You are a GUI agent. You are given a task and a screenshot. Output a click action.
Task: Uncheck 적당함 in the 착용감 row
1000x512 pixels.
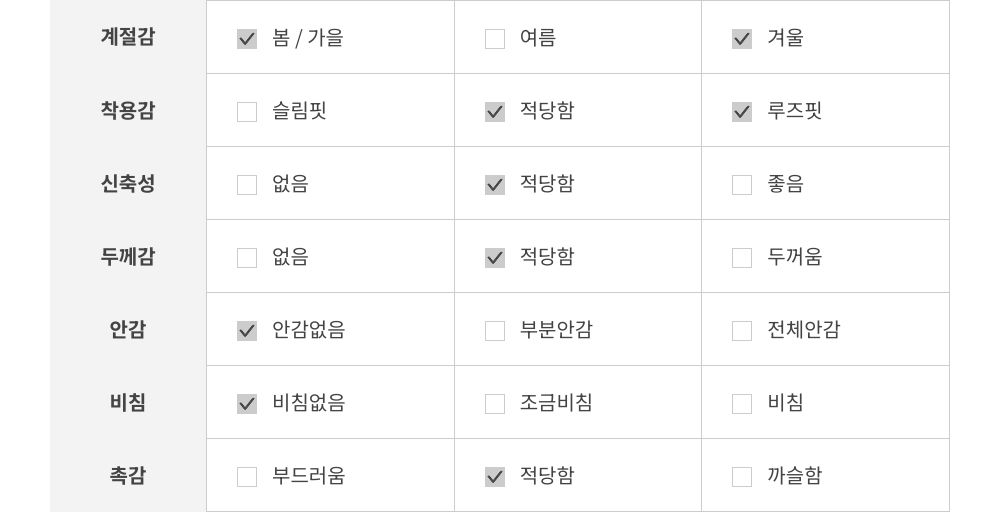pos(495,112)
